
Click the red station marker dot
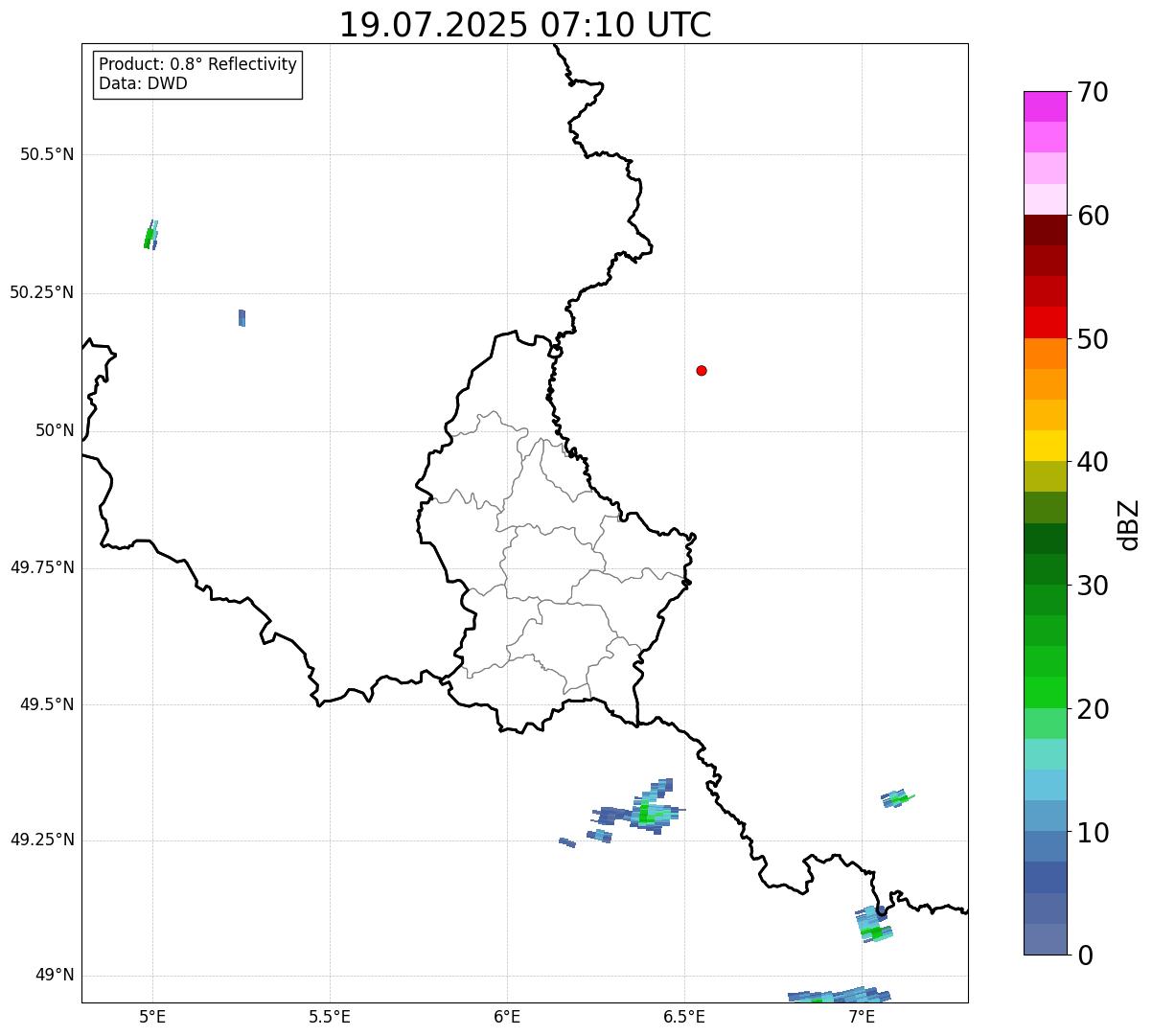point(702,370)
